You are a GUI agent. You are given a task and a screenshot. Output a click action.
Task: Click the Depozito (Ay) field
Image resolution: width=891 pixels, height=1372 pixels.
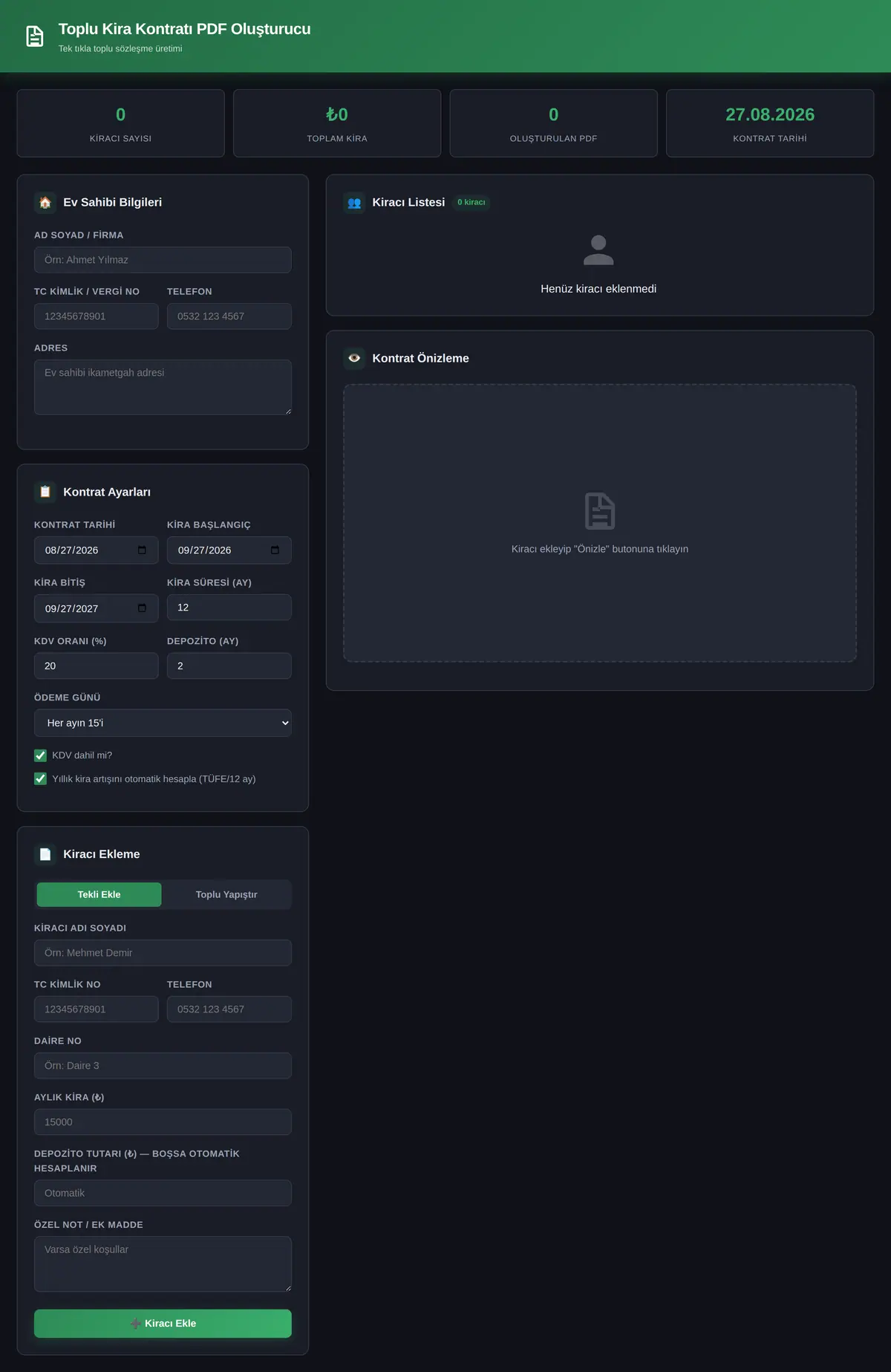[x=229, y=666]
